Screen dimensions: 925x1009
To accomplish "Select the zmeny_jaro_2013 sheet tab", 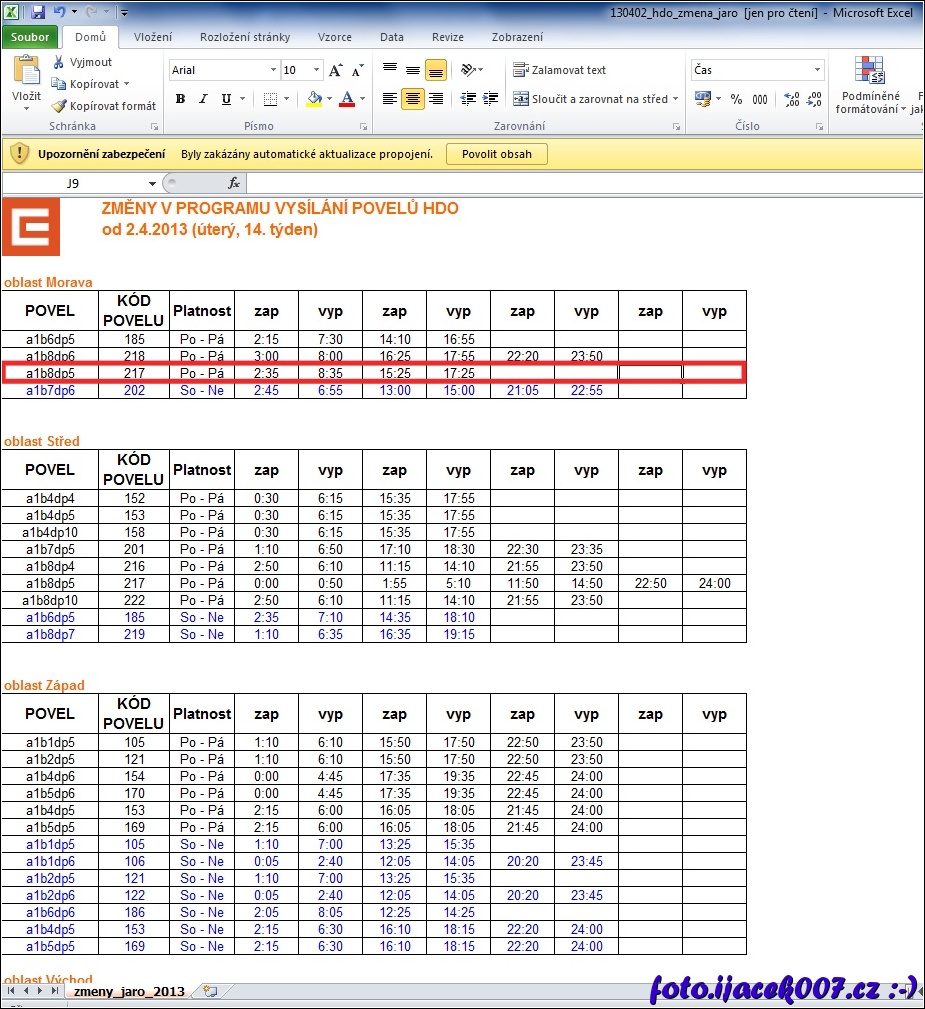I will (128, 991).
